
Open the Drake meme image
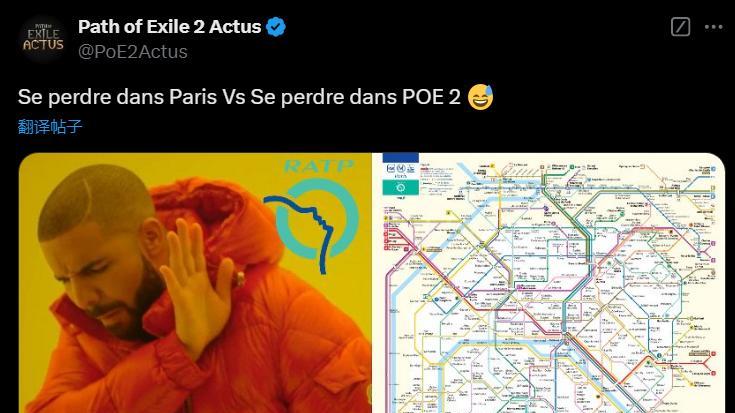tap(195, 283)
